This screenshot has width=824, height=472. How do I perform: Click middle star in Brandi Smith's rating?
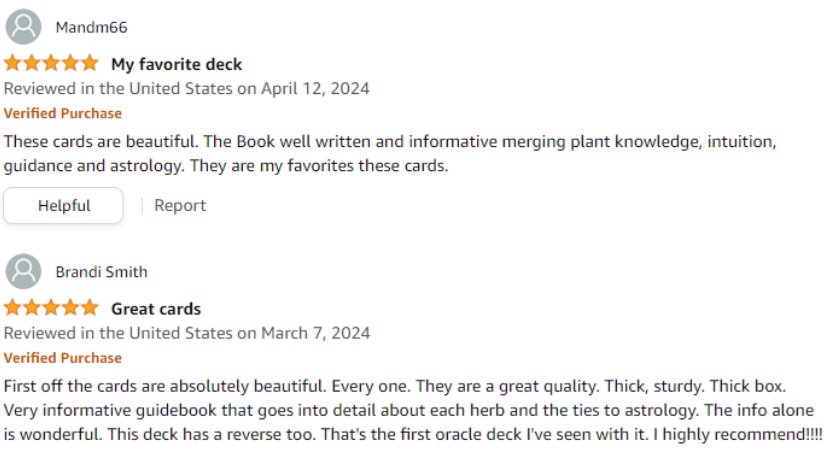click(51, 308)
